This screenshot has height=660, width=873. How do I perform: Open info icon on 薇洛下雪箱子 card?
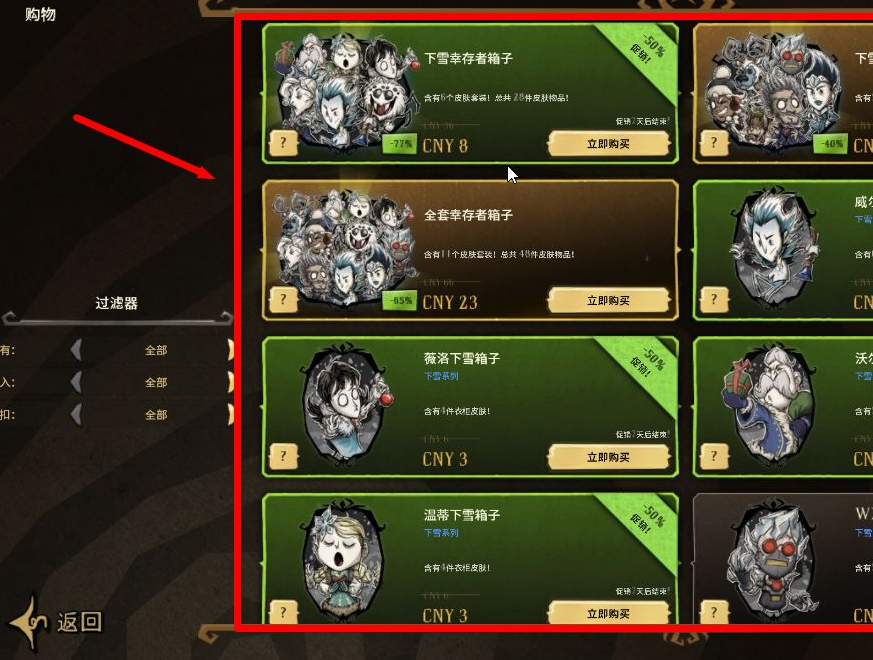click(283, 457)
